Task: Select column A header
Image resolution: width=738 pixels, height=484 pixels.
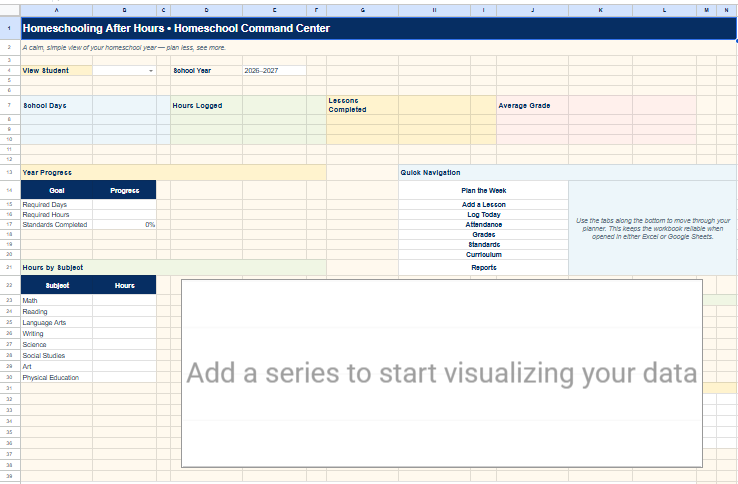Action: click(56, 10)
